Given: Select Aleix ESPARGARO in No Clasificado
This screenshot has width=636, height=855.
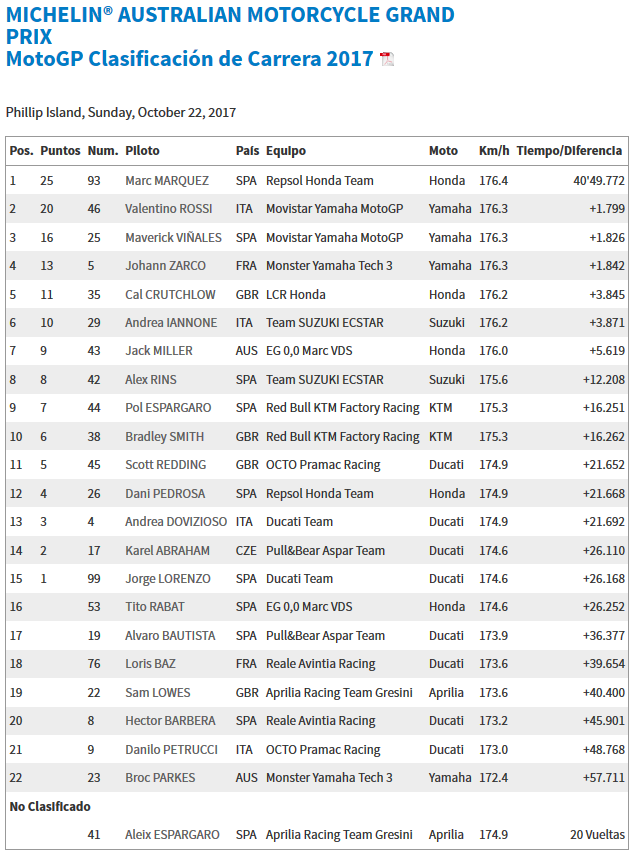Looking at the screenshot, I should point(172,835).
